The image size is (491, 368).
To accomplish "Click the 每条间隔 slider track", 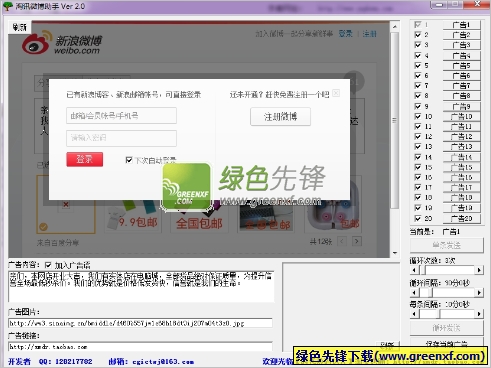I will pos(447,314).
